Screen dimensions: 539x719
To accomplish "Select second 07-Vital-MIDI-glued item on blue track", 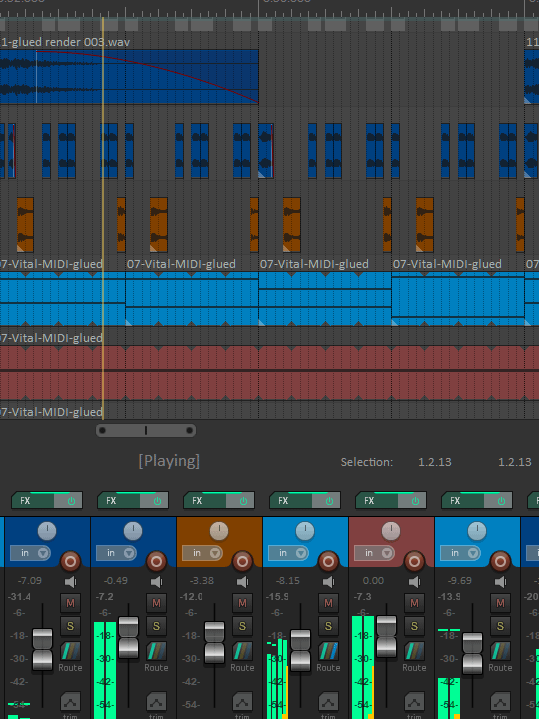I will click(x=192, y=299).
